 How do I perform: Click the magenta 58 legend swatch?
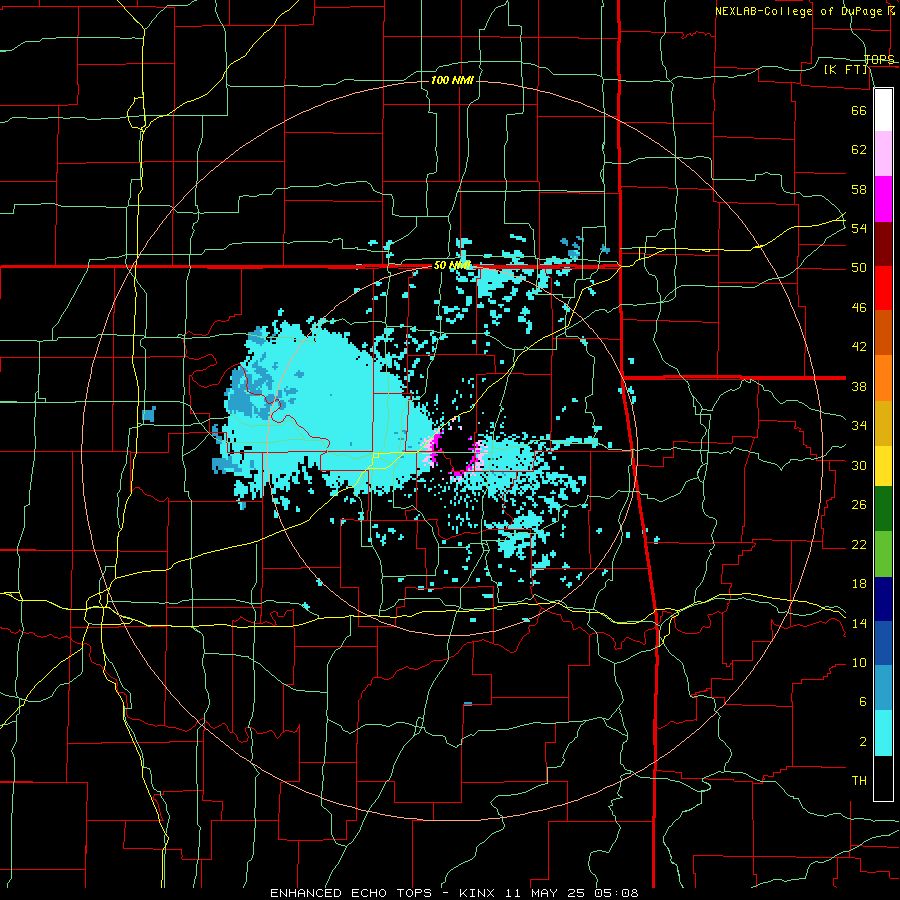coord(883,199)
